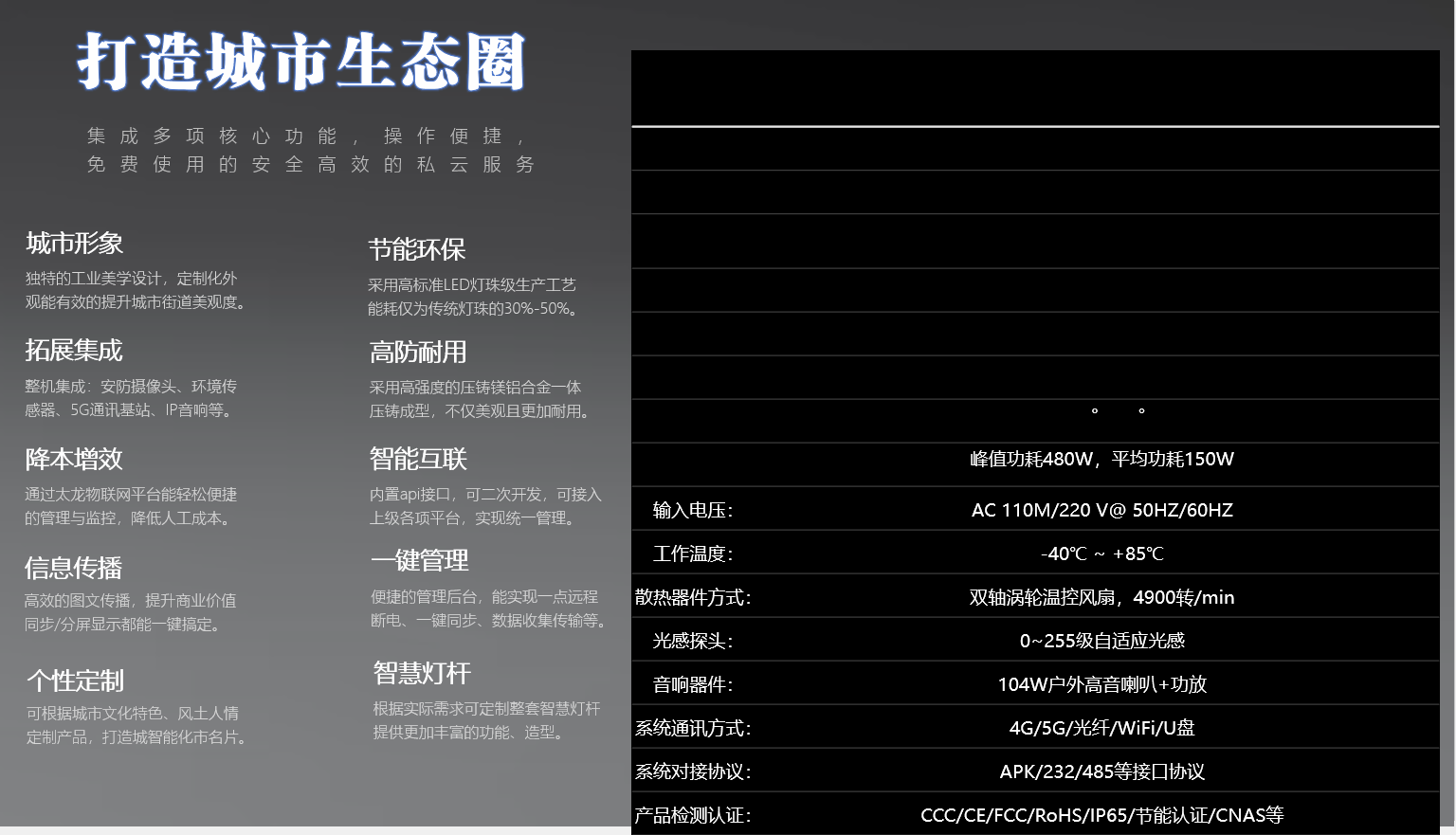Click the 降本增效 heading
This screenshot has height=835, width=1456.
pos(74,460)
